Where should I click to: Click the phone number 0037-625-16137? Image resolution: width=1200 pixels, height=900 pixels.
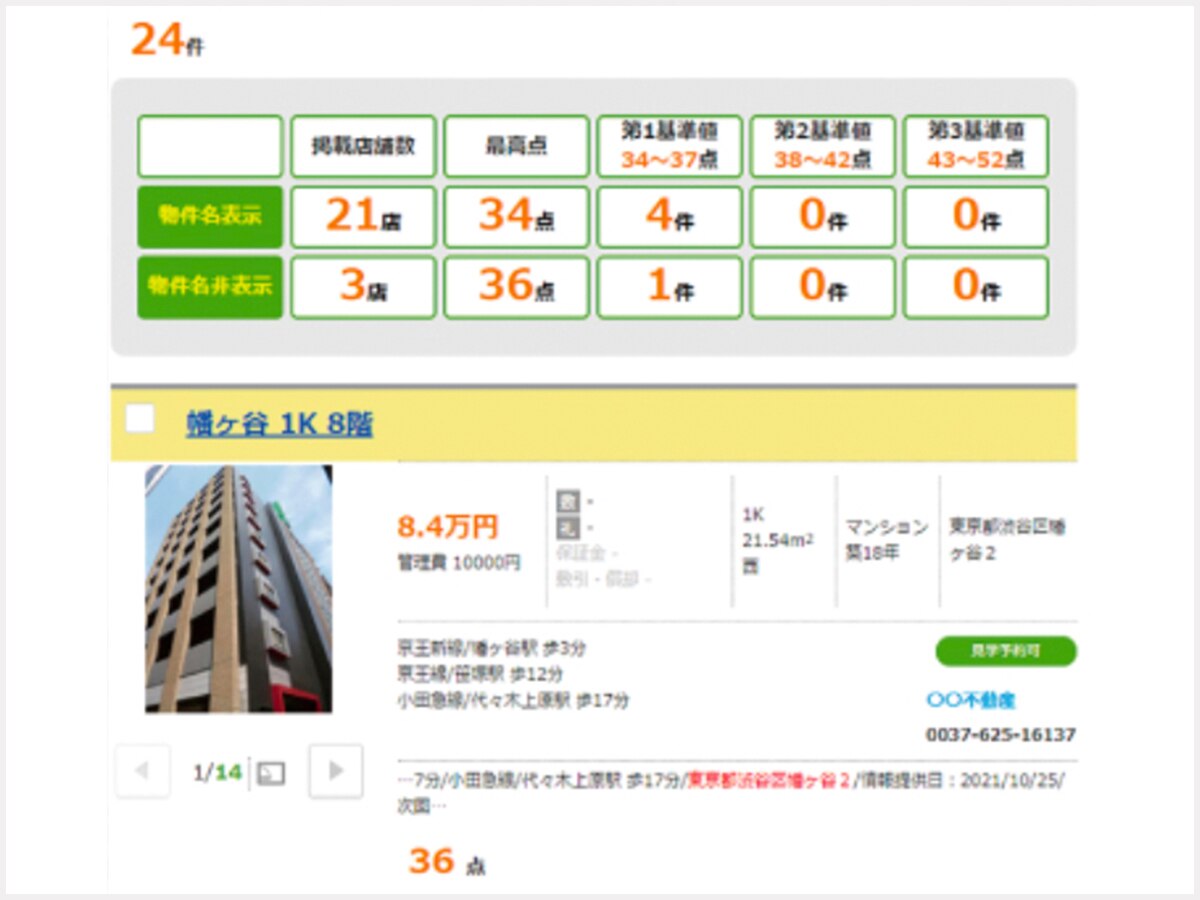point(1001,735)
